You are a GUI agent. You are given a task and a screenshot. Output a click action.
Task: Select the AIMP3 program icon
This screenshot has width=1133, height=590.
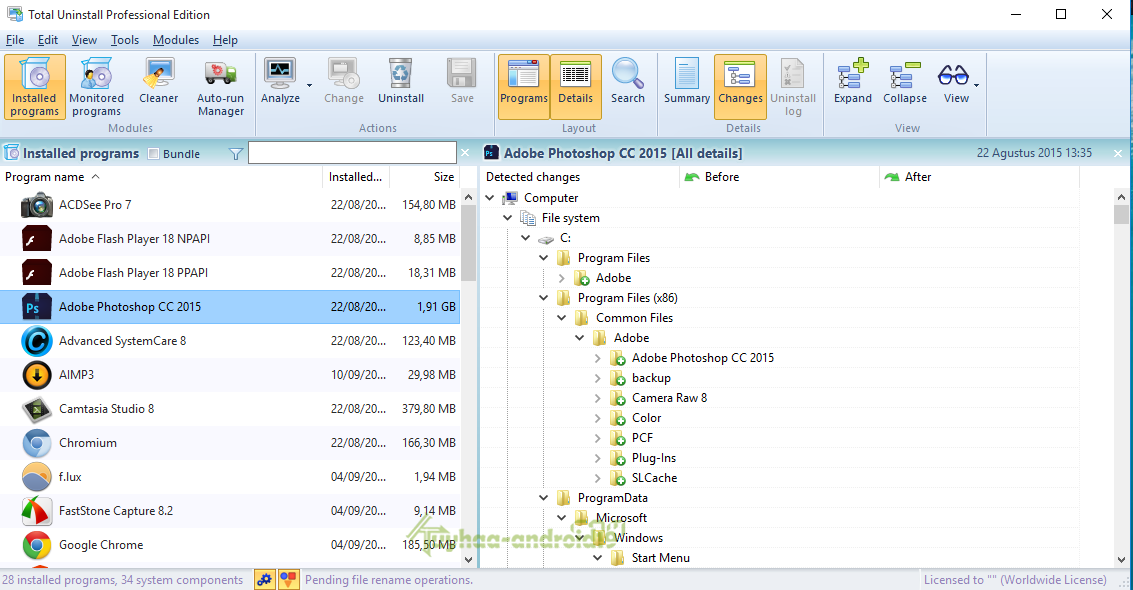click(x=37, y=375)
